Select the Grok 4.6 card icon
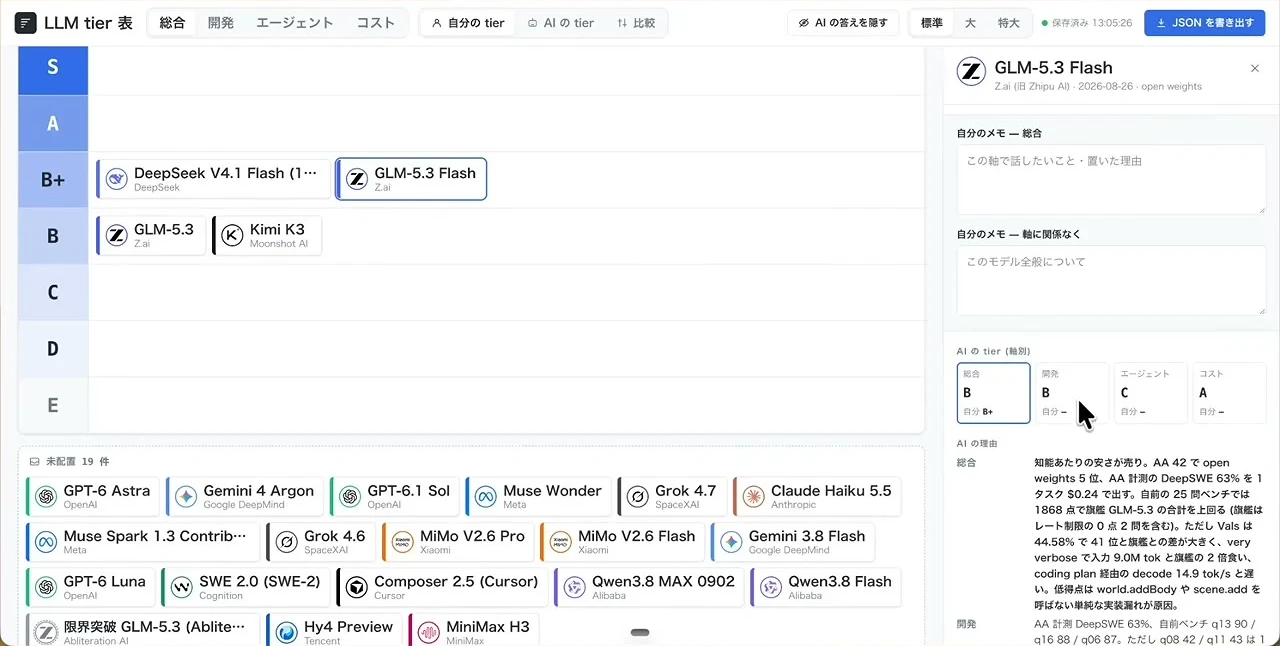The image size is (1280, 646). (286, 542)
